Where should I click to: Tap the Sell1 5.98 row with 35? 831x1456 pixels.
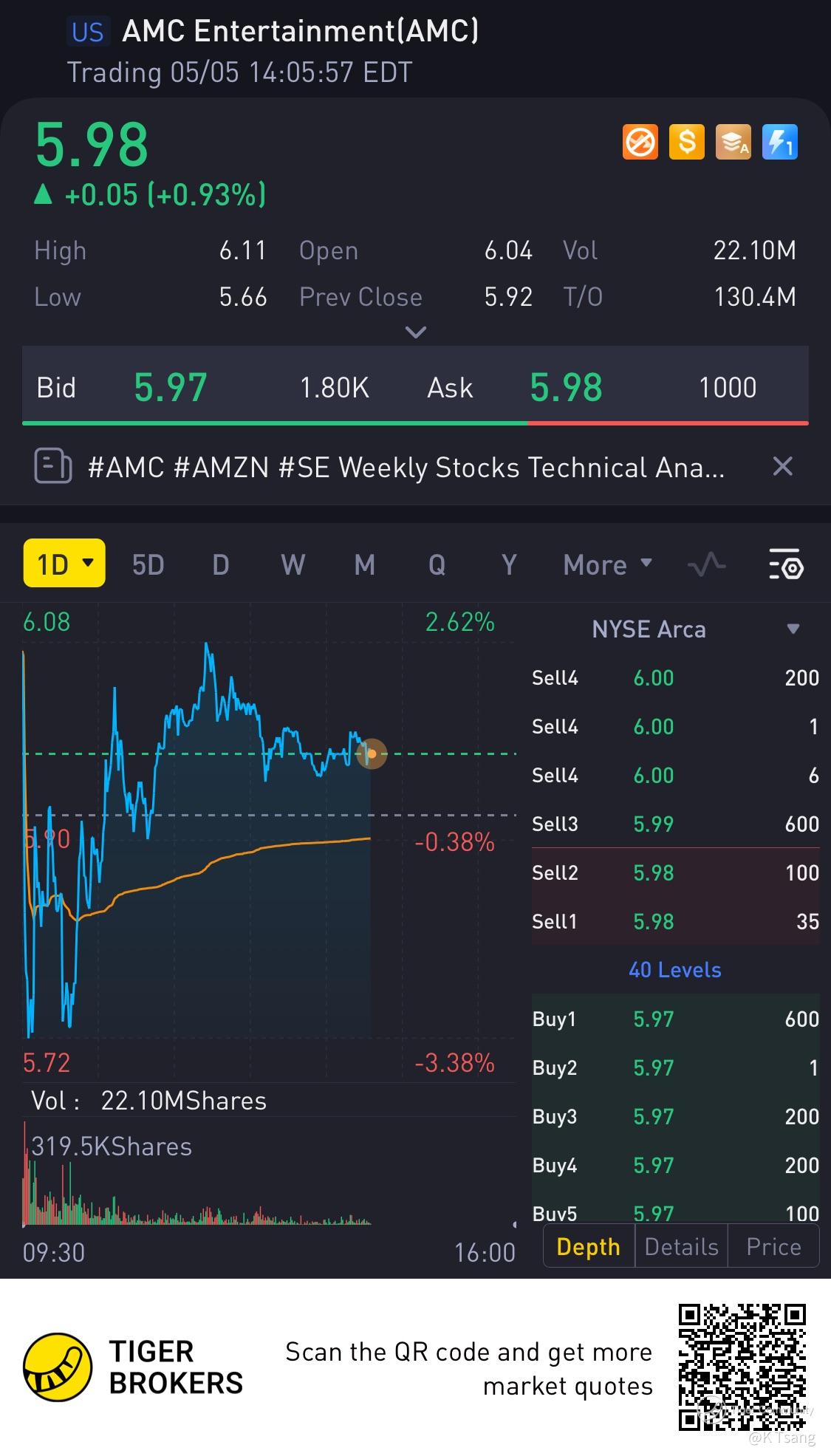[675, 921]
